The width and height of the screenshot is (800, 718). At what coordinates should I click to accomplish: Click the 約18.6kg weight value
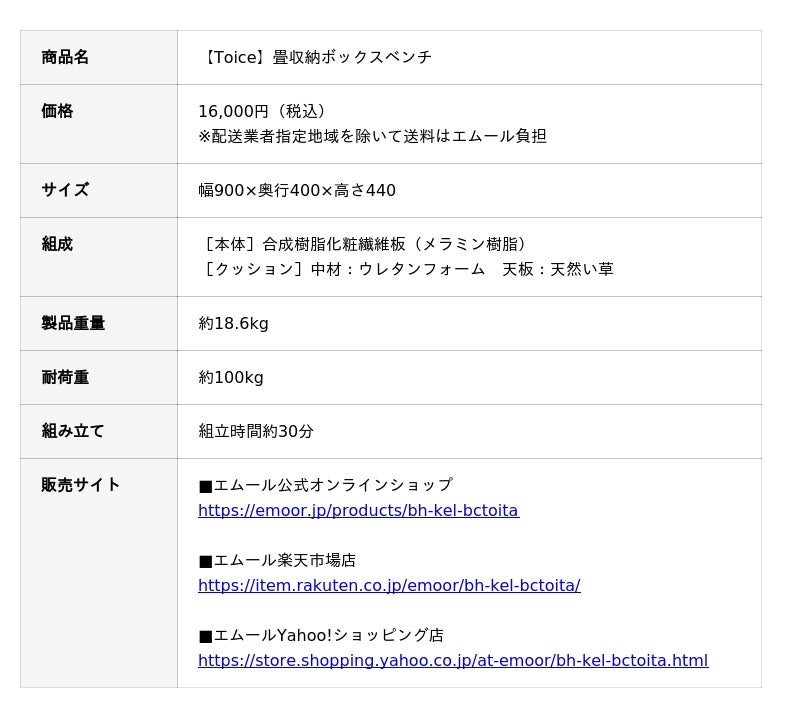tap(233, 324)
